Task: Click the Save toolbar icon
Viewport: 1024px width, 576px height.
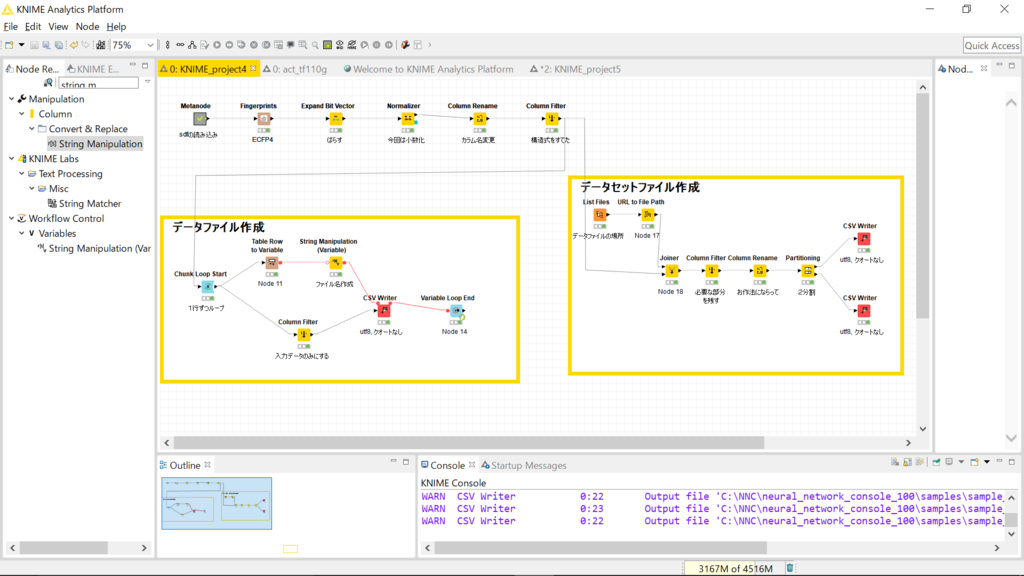Action: (34, 45)
